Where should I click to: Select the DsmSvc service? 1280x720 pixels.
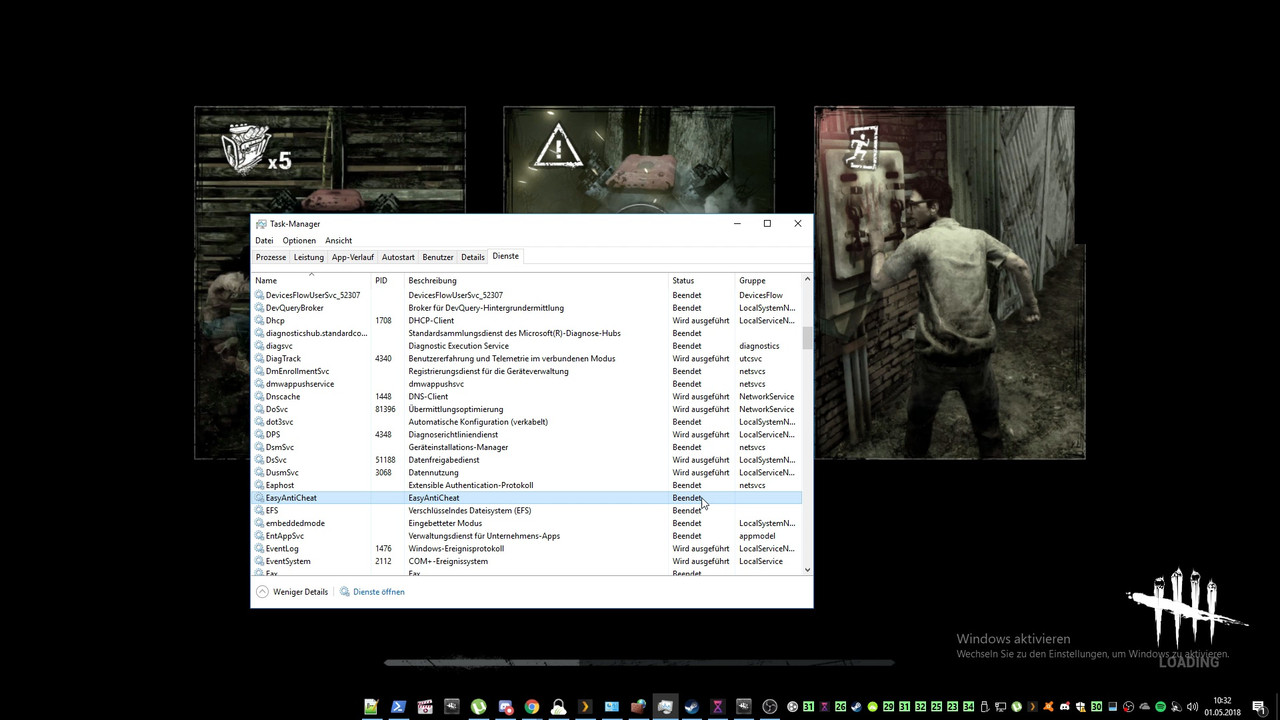[x=526, y=447]
